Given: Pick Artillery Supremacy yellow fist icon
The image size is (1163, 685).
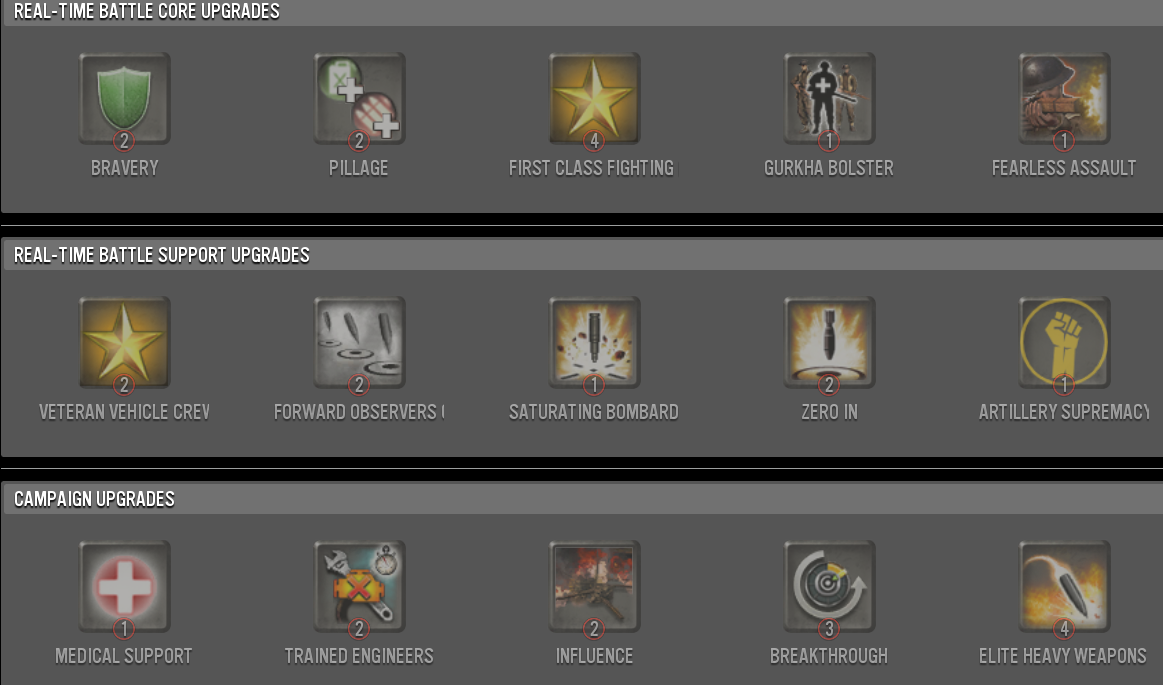Looking at the screenshot, I should click(1064, 342).
